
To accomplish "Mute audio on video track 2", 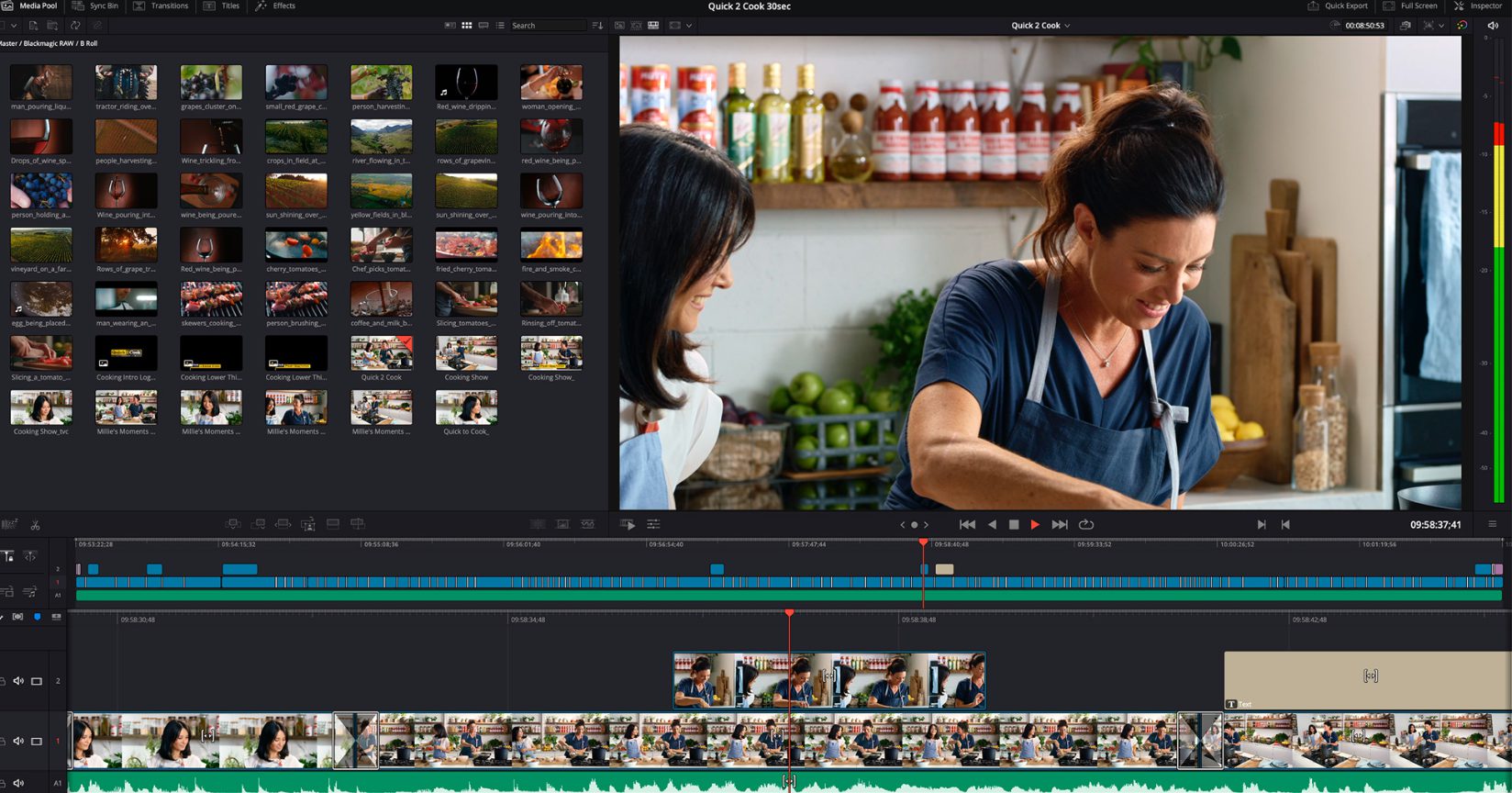I will point(18,681).
